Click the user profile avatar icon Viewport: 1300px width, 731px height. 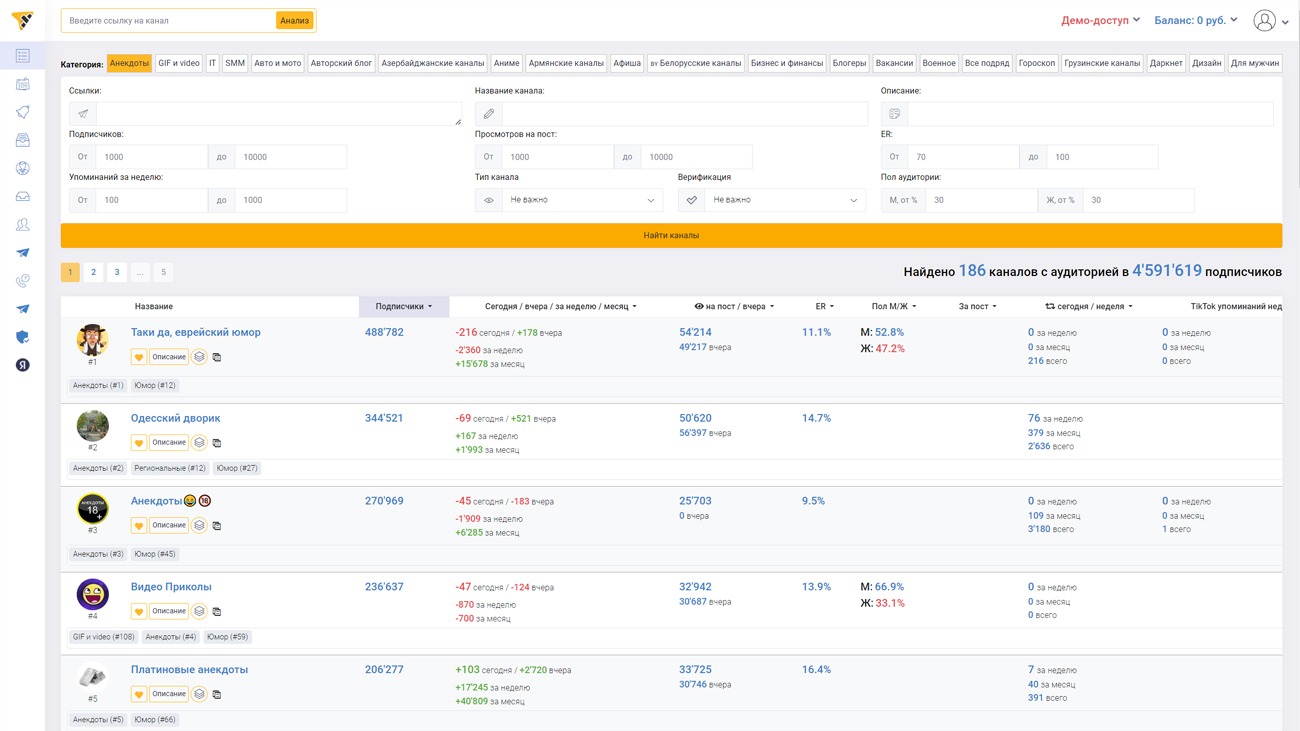click(1264, 20)
